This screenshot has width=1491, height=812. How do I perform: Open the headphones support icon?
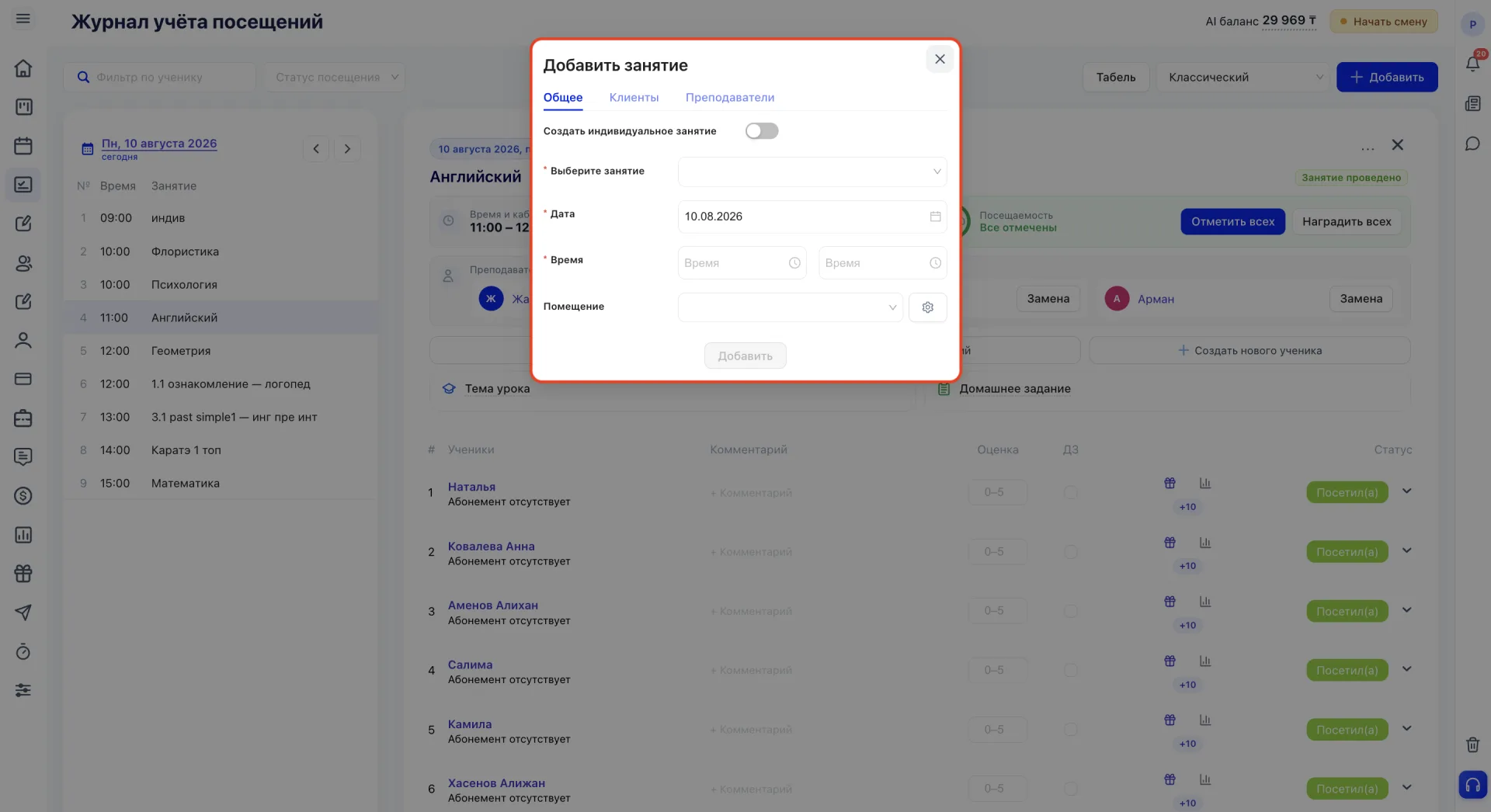1472,785
